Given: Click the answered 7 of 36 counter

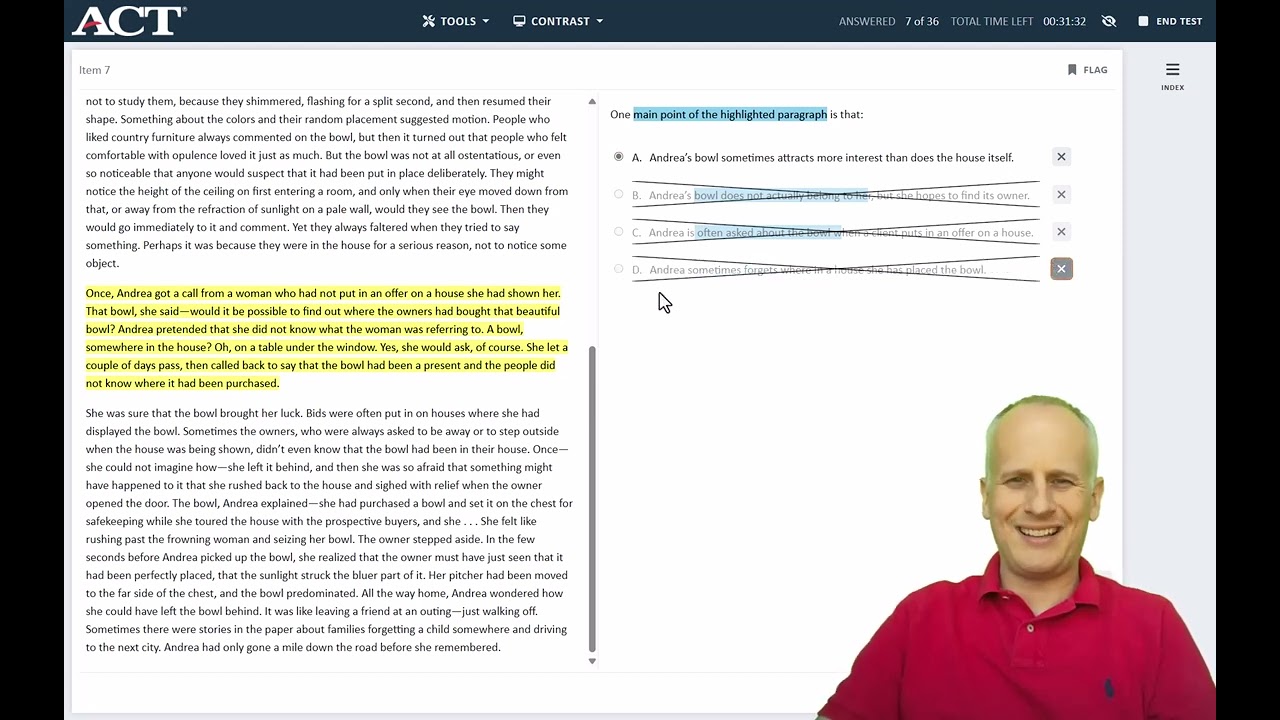Looking at the screenshot, I should tap(889, 21).
